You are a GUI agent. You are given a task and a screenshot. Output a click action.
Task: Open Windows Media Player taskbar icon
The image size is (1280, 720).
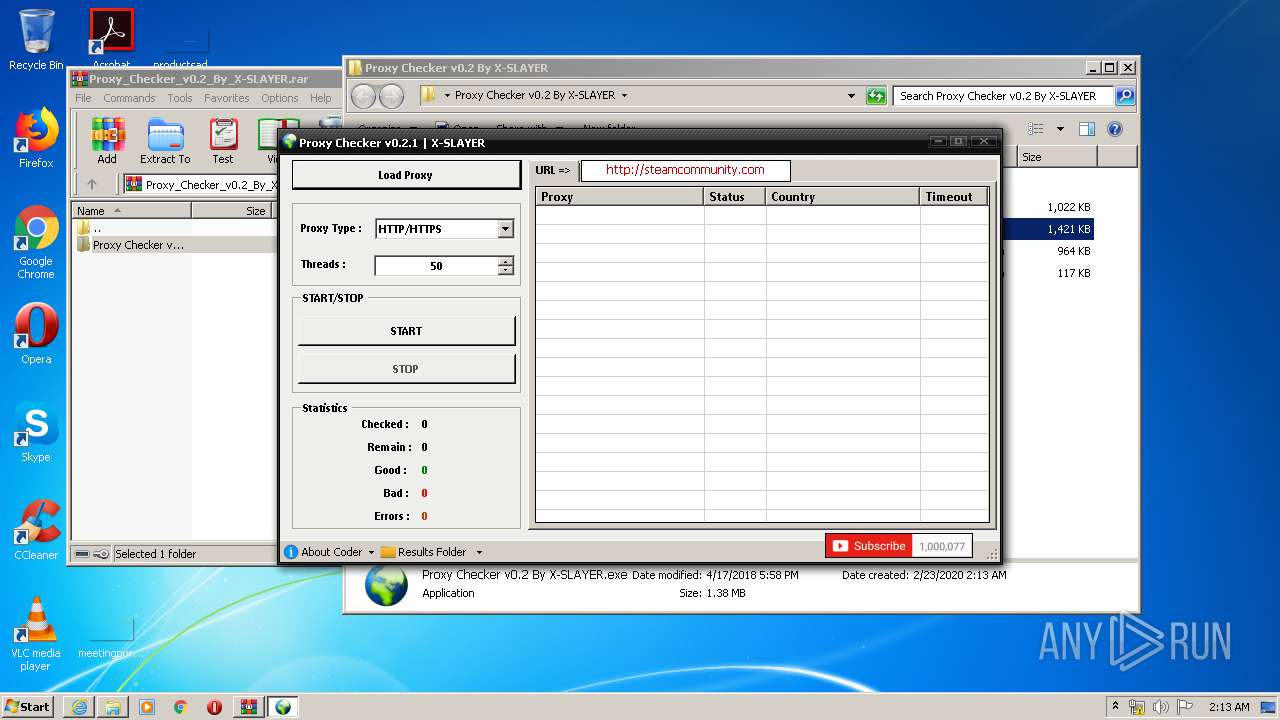[x=147, y=707]
